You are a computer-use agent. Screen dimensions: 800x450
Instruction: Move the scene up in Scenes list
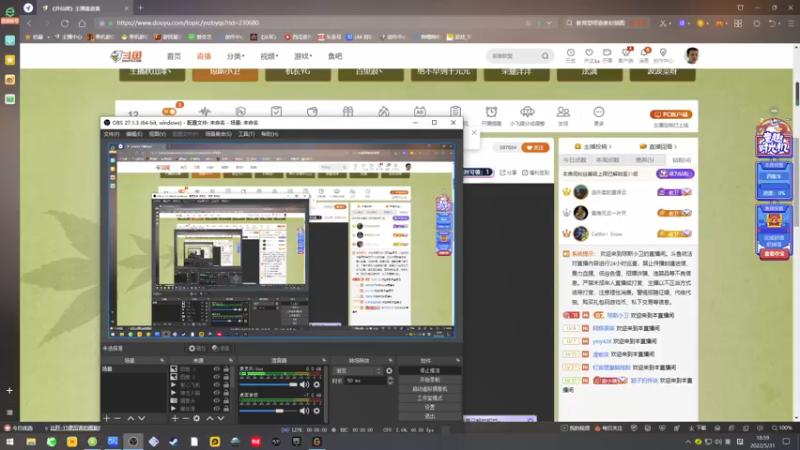tap(131, 418)
